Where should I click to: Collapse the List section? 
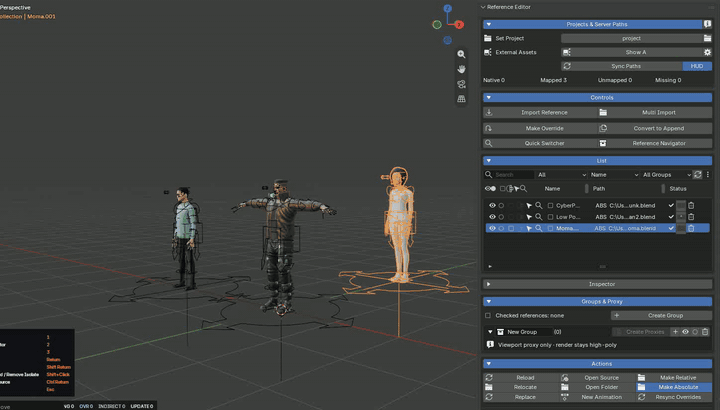click(489, 161)
